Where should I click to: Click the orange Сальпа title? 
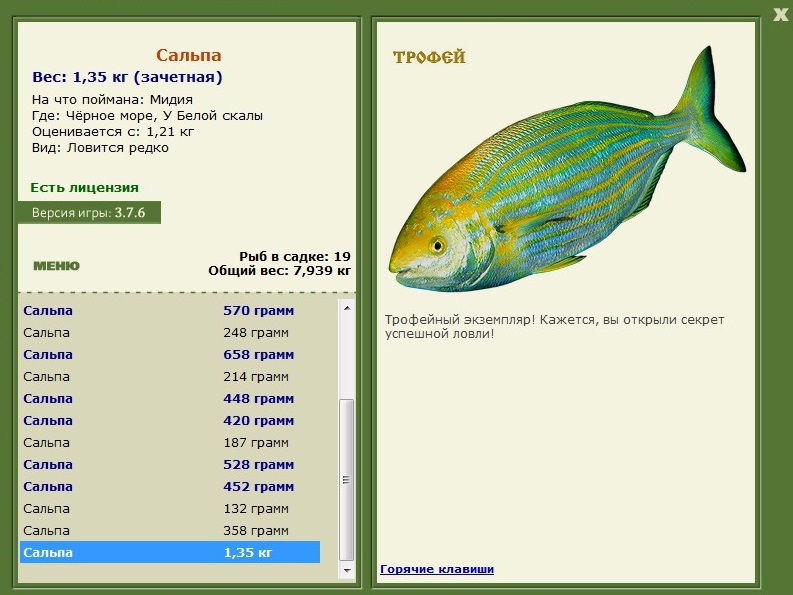(x=189, y=55)
